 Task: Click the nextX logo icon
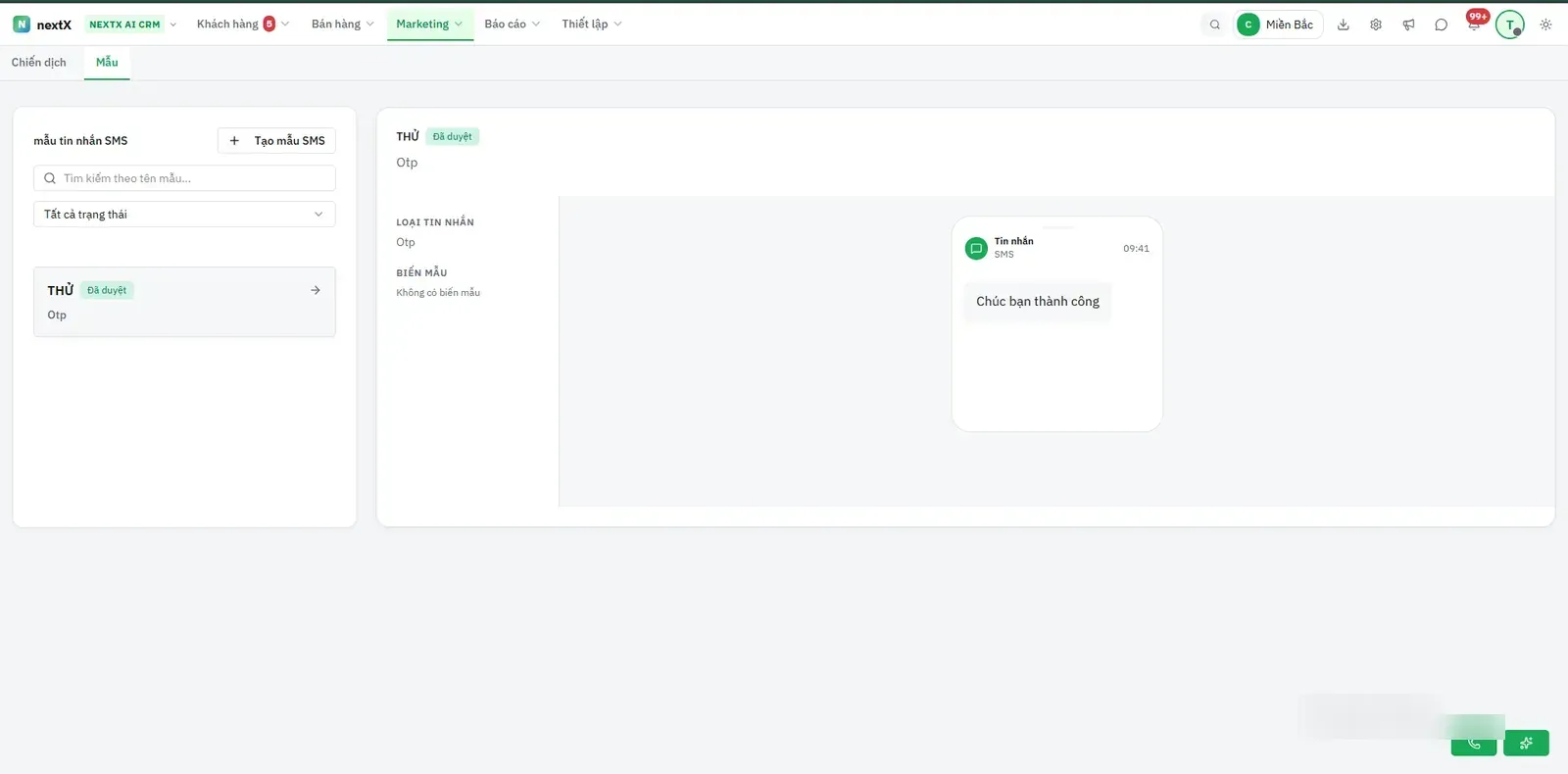[x=22, y=24]
